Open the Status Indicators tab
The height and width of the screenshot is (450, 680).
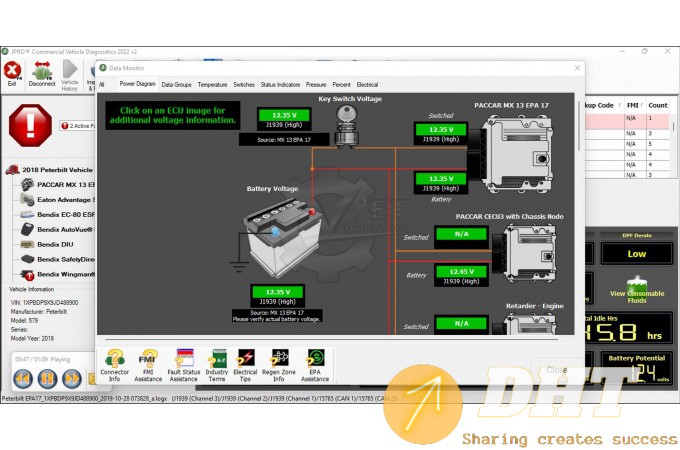pos(280,85)
